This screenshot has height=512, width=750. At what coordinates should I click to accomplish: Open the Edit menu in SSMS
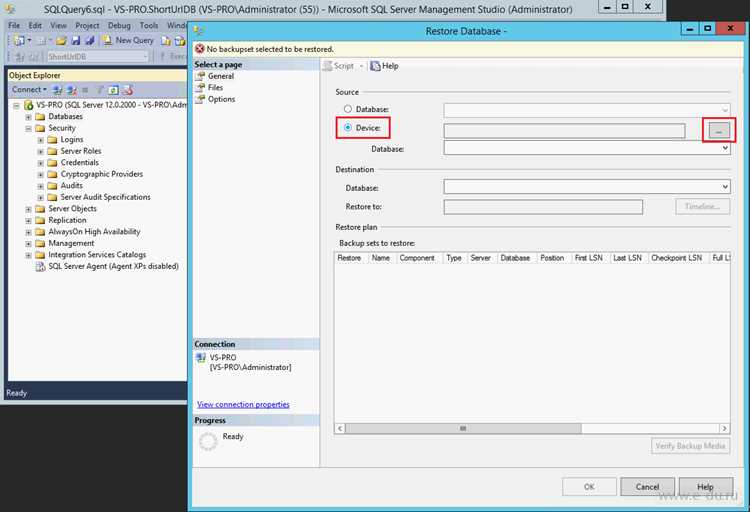35,25
